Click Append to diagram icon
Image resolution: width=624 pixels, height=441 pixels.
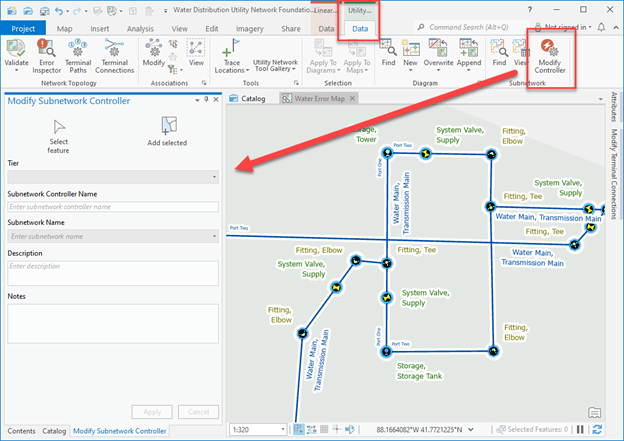(468, 47)
